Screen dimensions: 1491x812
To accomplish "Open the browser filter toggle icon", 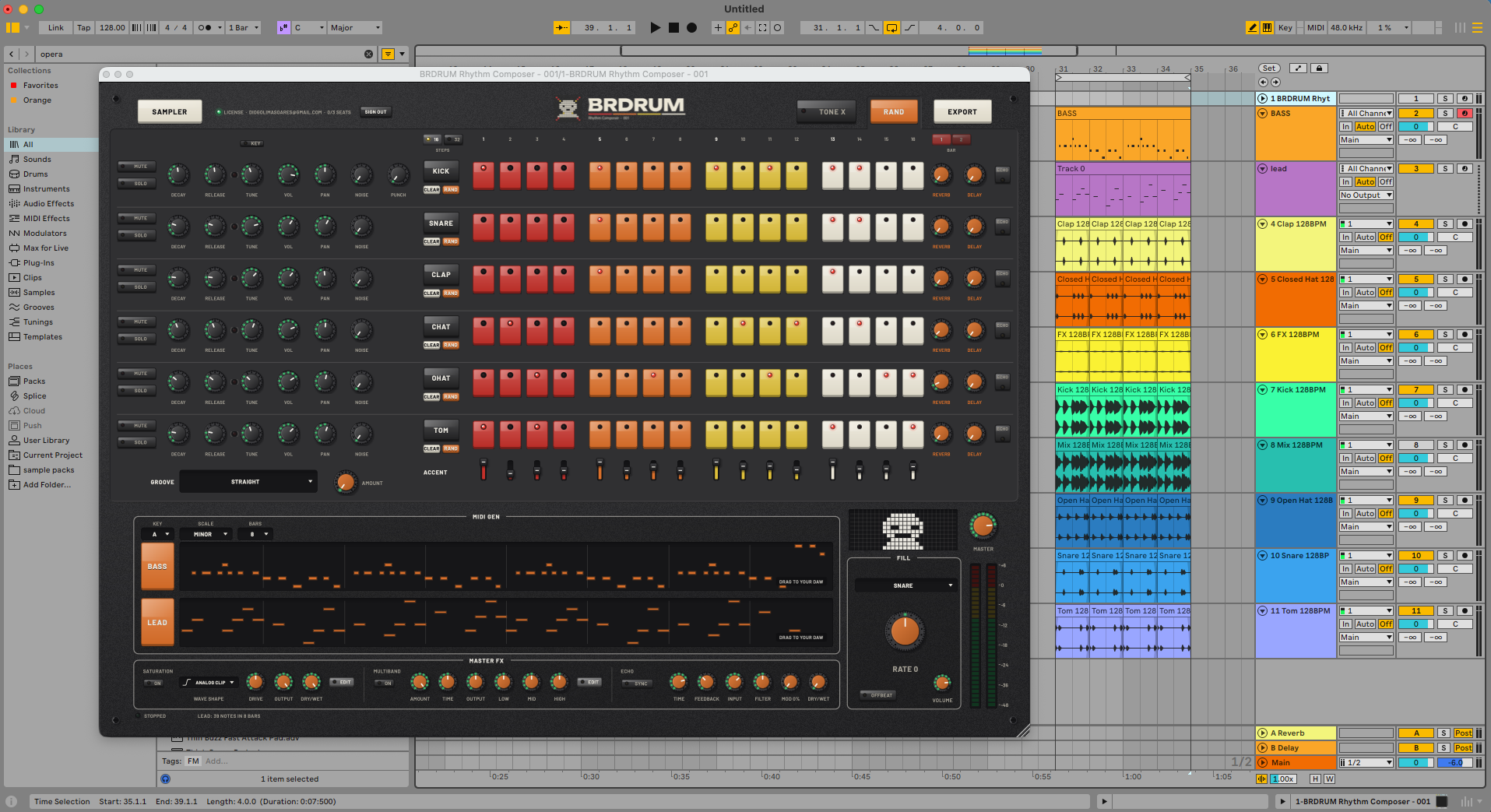I will [x=388, y=54].
